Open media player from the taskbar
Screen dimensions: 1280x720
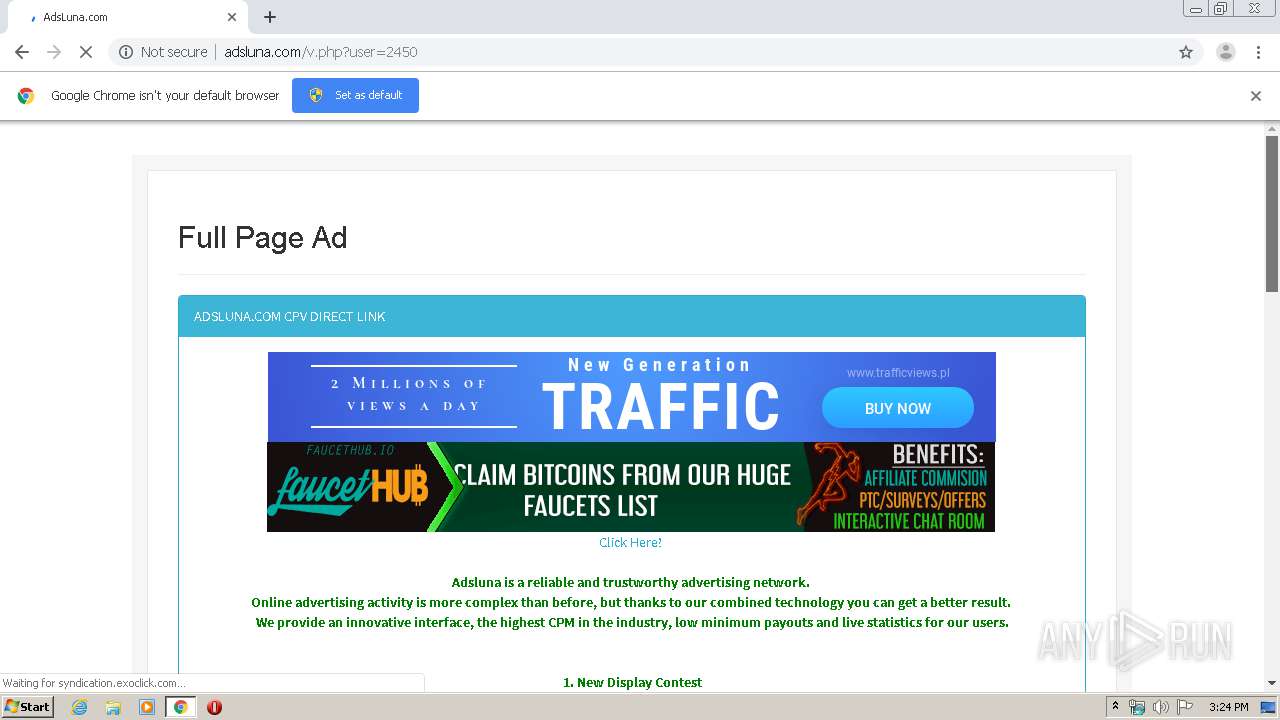point(147,707)
